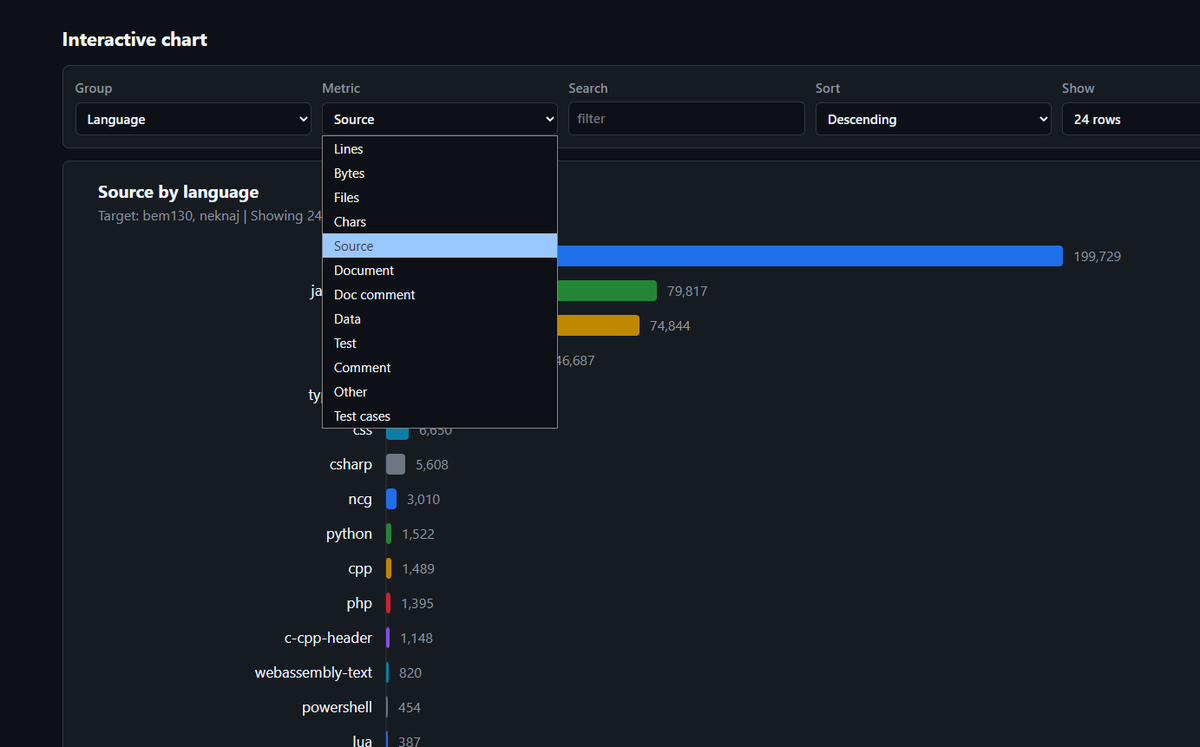
Task: Pick Test cases metric option
Action: pos(440,416)
